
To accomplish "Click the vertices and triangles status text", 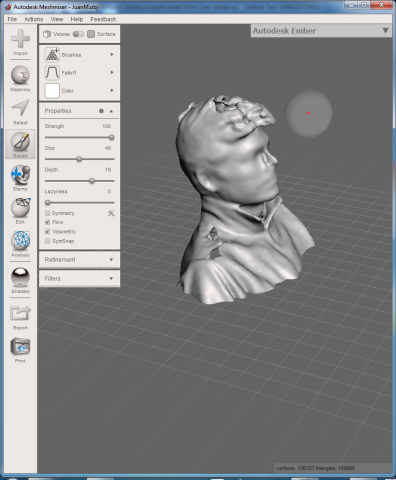I will [316, 468].
